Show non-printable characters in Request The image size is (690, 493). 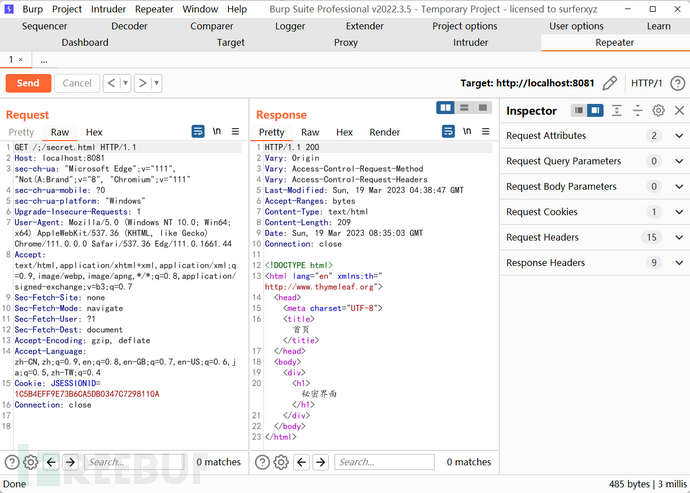pos(217,131)
